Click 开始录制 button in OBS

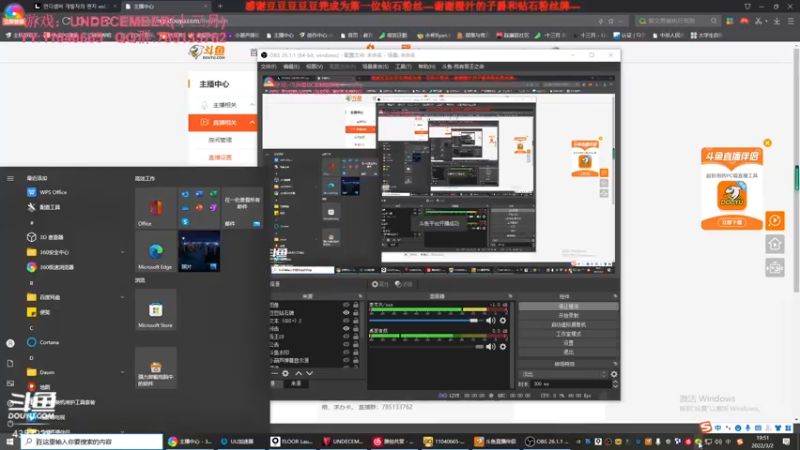point(568,316)
